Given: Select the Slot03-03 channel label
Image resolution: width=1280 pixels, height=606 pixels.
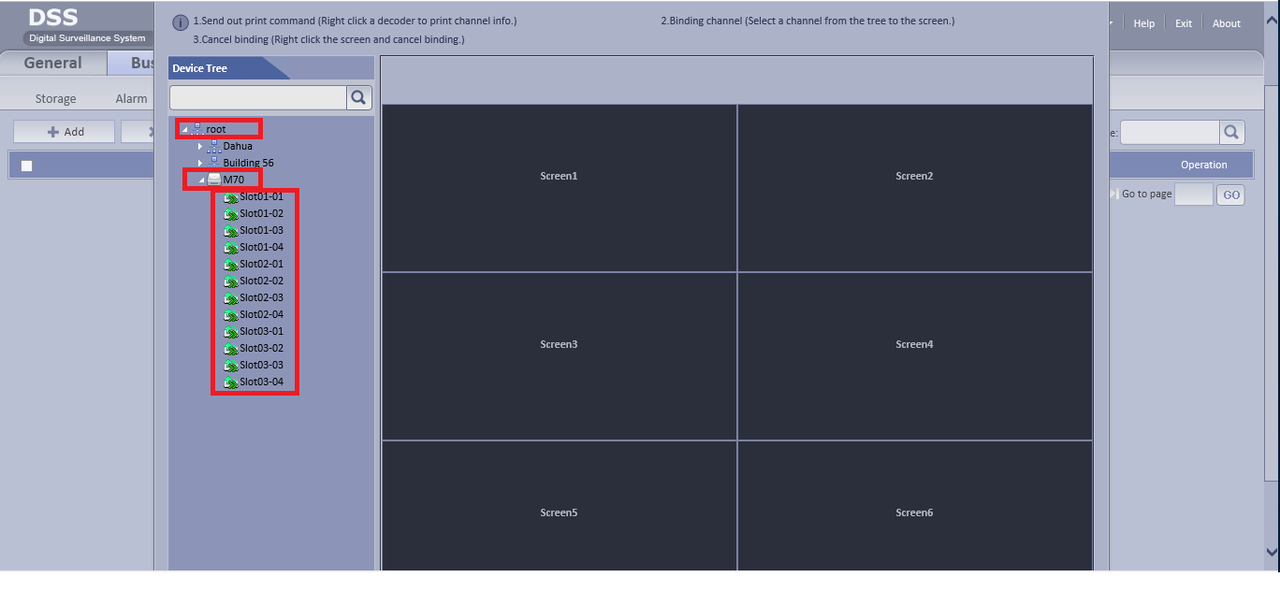Looking at the screenshot, I should (x=262, y=366).
